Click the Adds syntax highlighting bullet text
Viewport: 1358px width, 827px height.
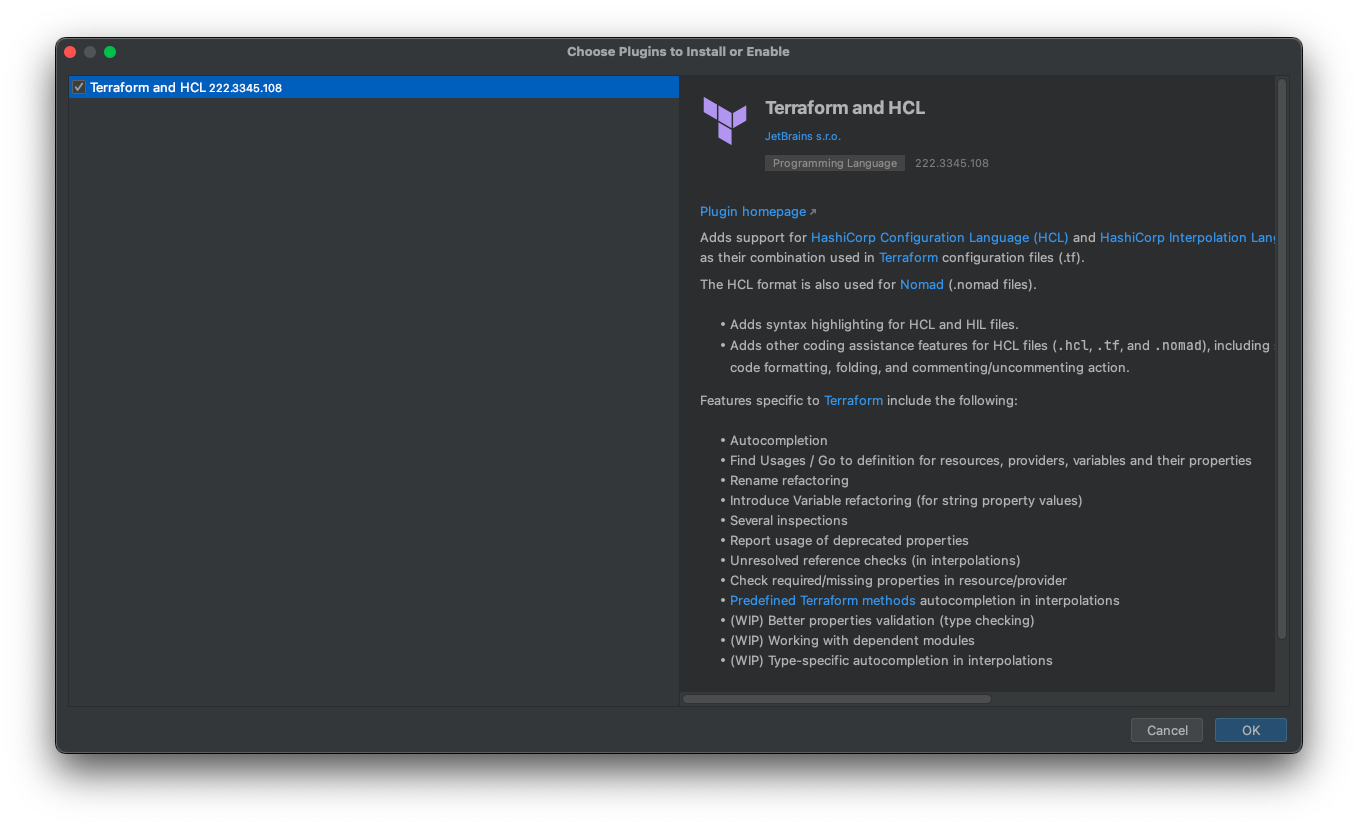[x=874, y=324]
